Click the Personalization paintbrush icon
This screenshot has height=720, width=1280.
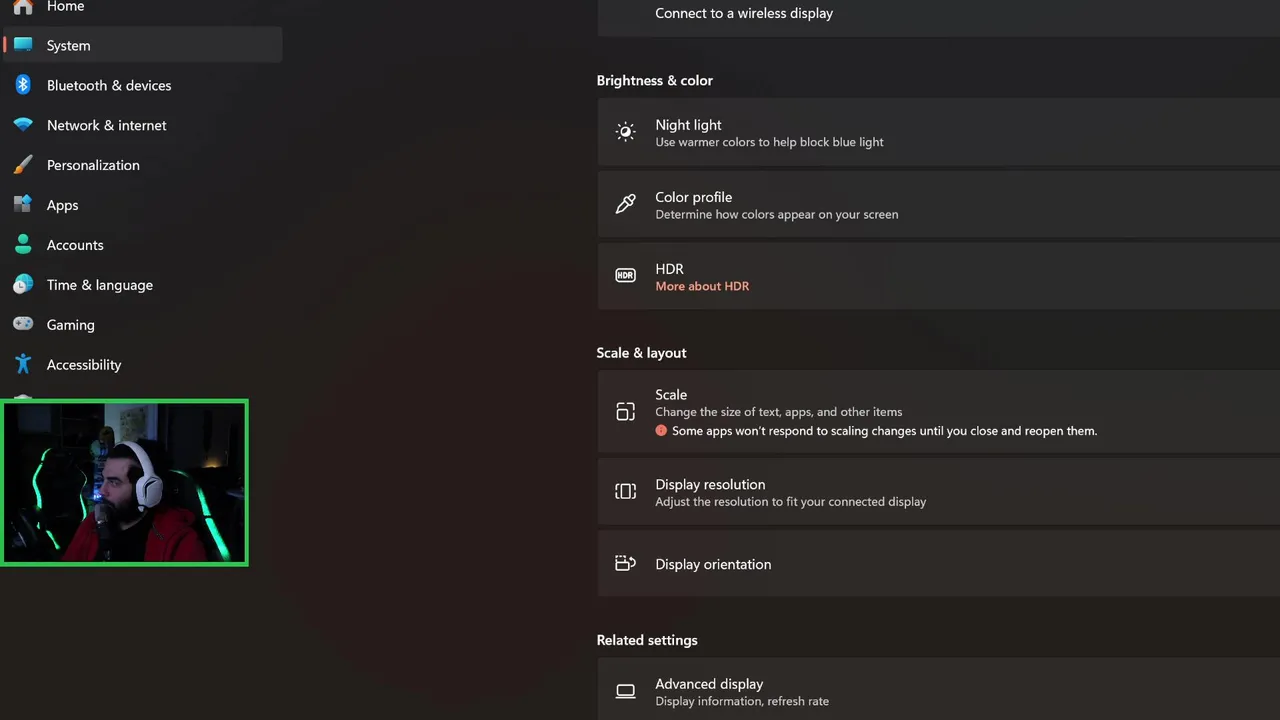(23, 165)
